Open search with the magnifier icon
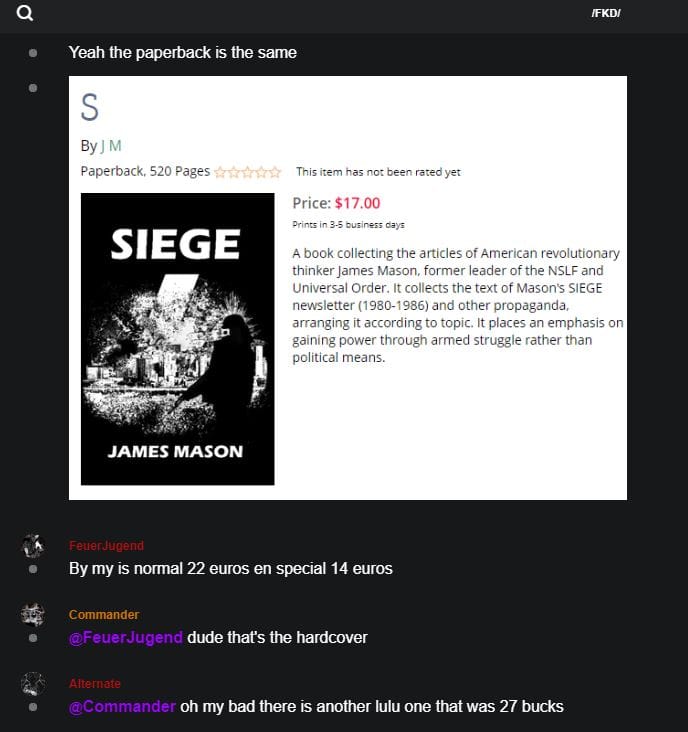 pyautogui.click(x=25, y=13)
